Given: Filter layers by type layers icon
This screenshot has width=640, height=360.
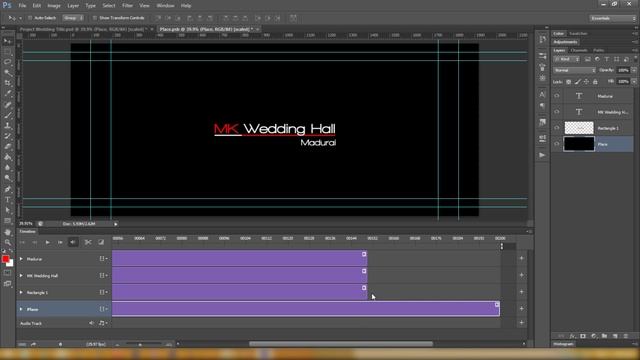Looking at the screenshot, I should [x=607, y=60].
